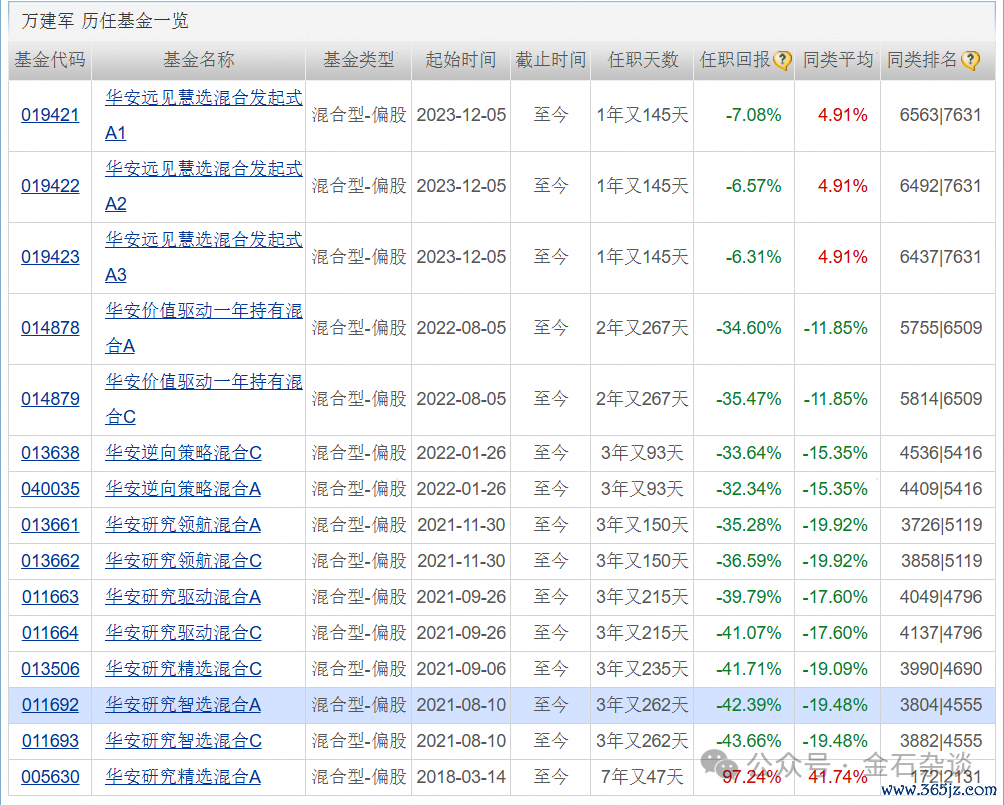Open 华安研究领航混合A fund page

(183, 525)
